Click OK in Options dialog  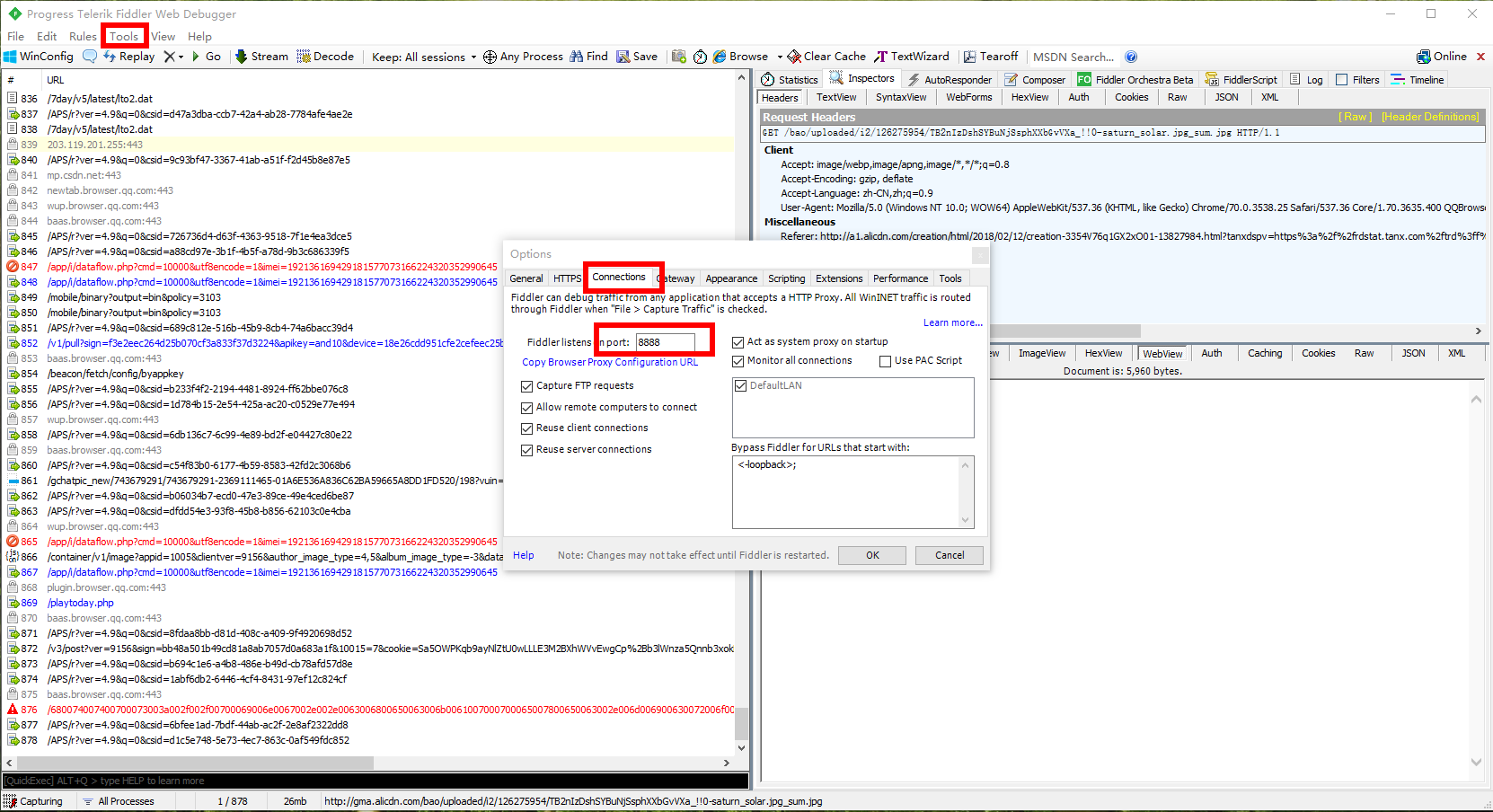click(x=872, y=555)
